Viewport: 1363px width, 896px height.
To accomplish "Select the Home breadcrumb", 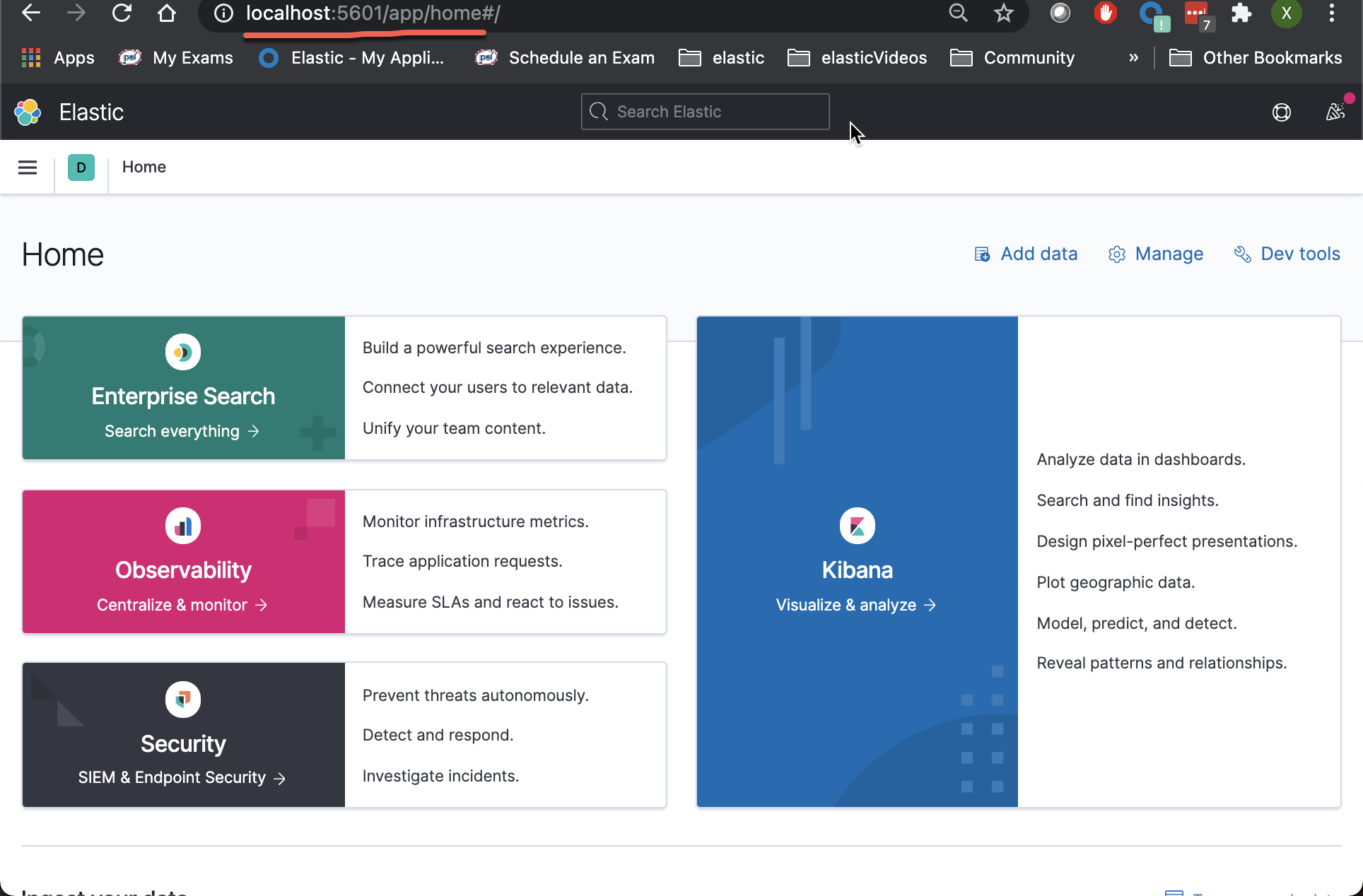I will [x=144, y=167].
